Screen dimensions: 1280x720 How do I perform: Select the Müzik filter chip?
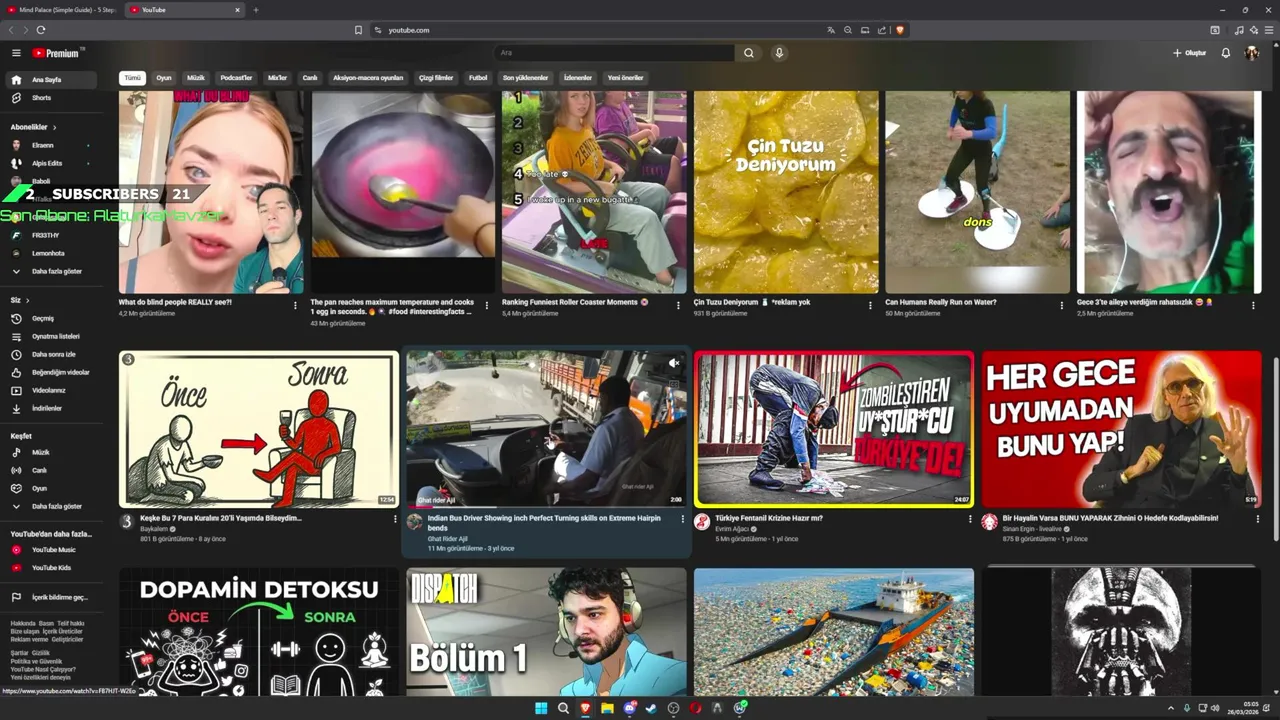(x=196, y=78)
